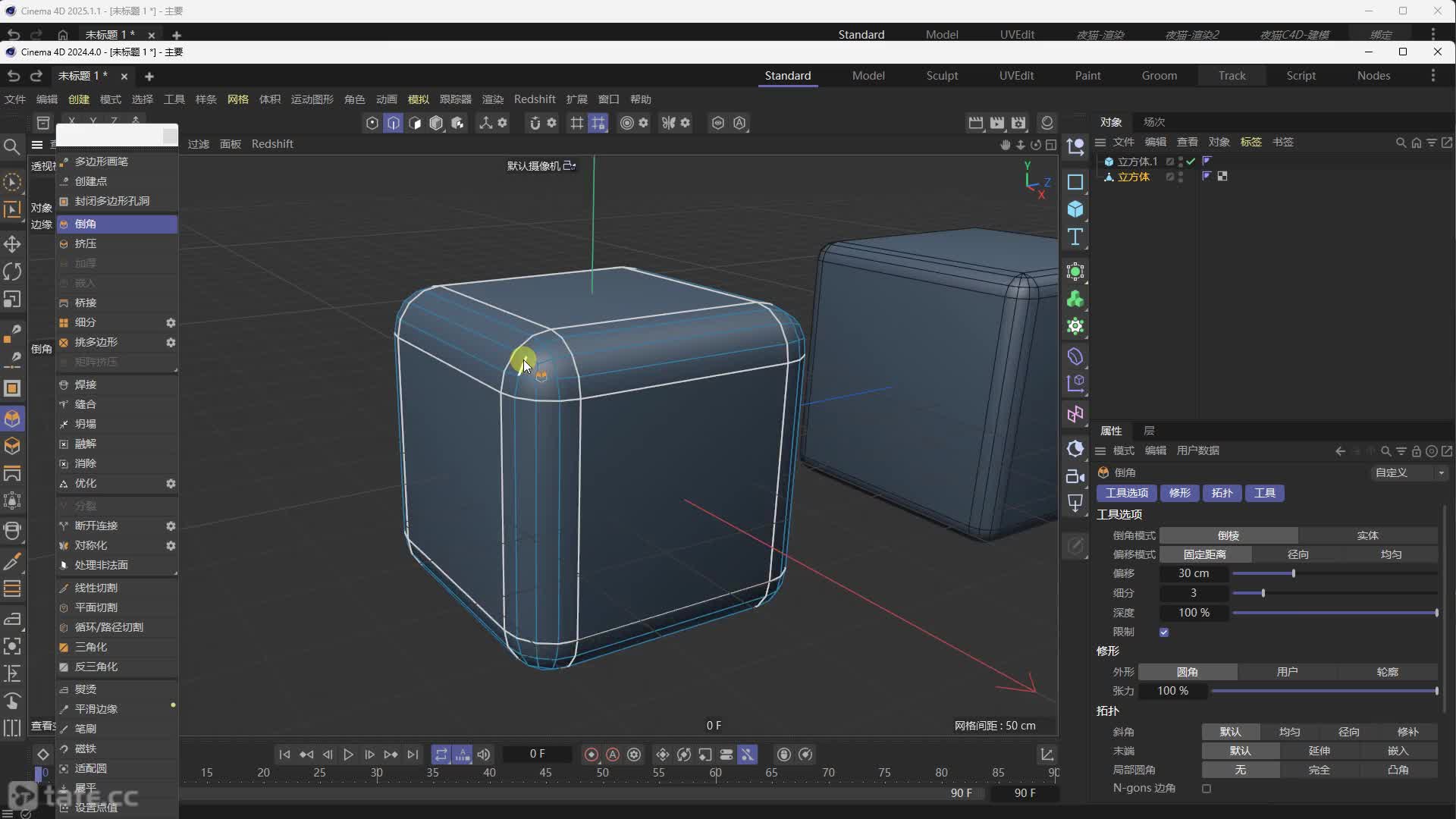
Task: Select the Rotate tool in left toolbar
Action: pos(12,271)
